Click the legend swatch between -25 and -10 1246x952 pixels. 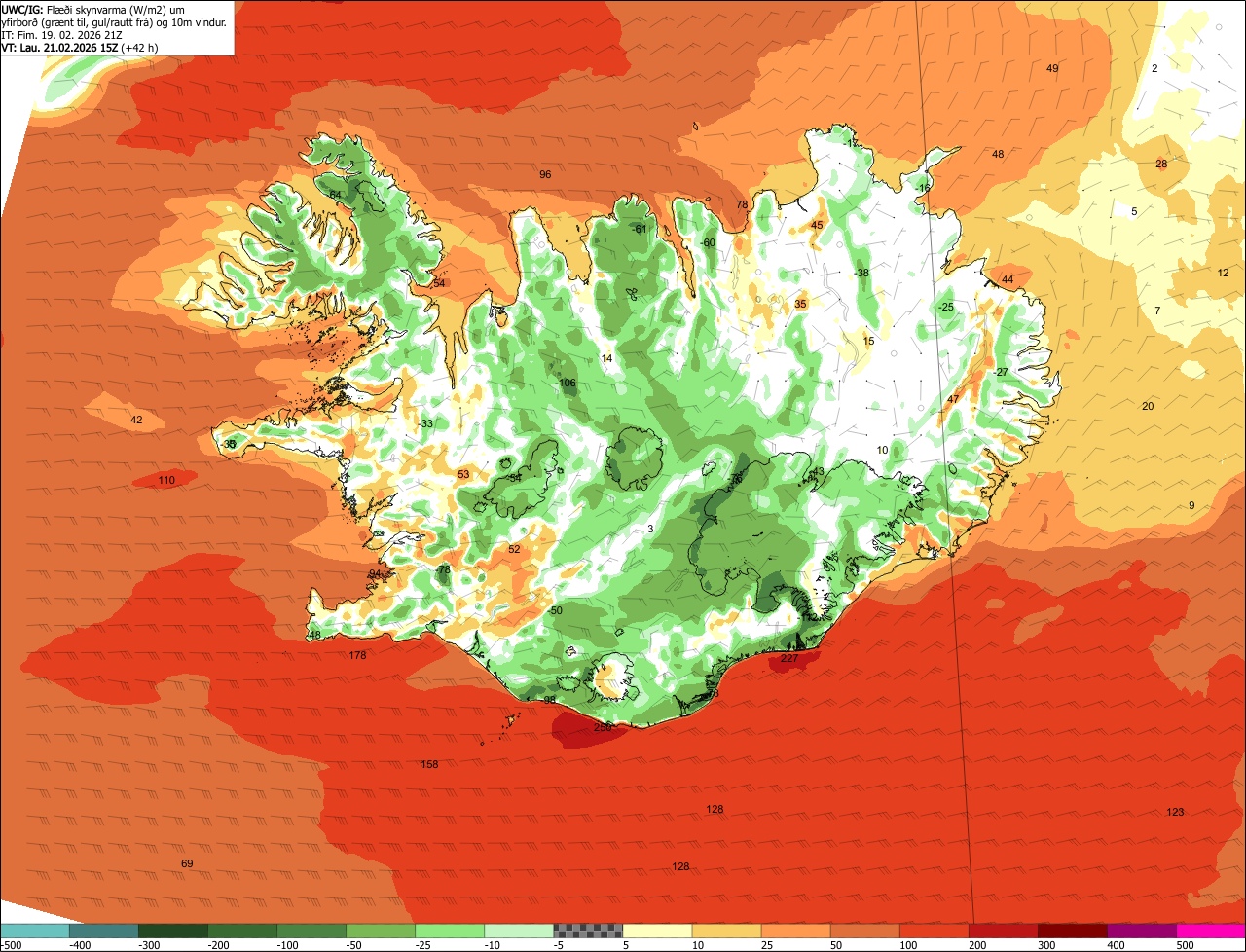click(x=449, y=931)
